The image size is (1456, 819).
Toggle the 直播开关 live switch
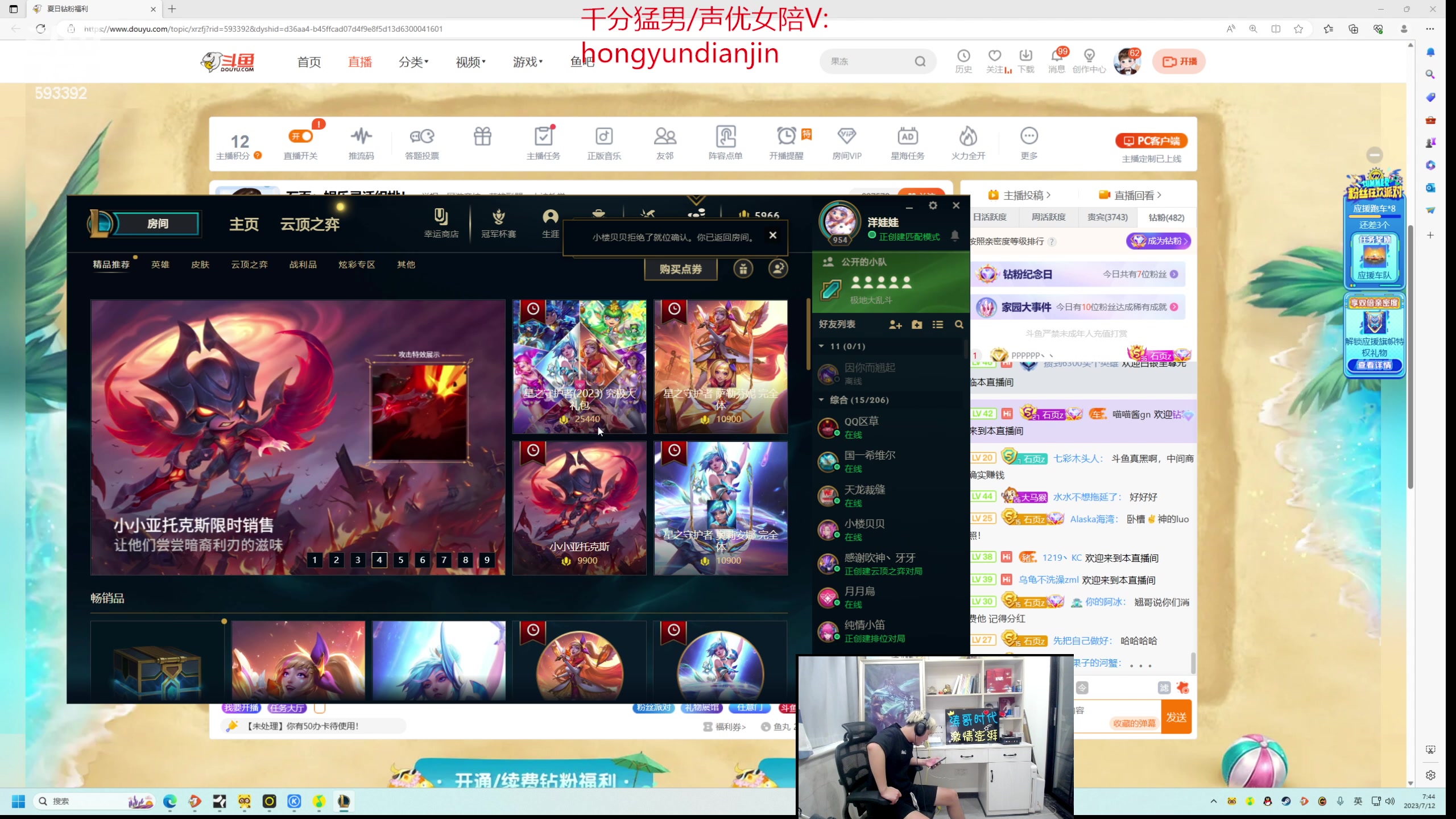(301, 136)
